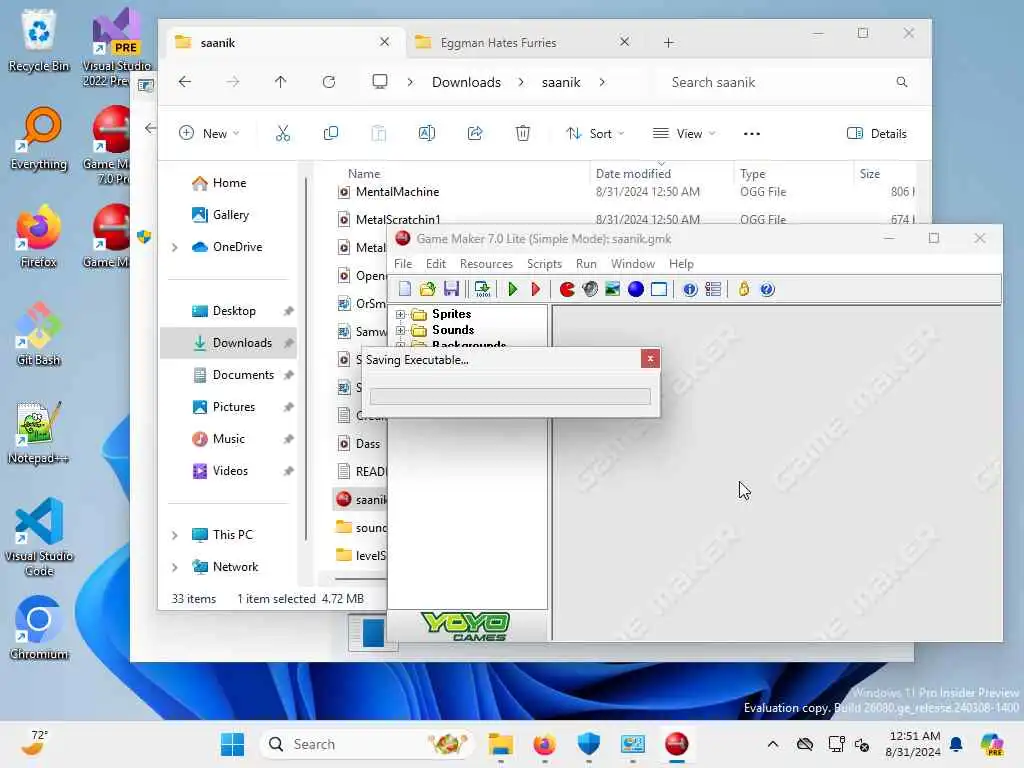Create a background with the landscape icon
Screen dimensions: 1024x768
coord(613,289)
